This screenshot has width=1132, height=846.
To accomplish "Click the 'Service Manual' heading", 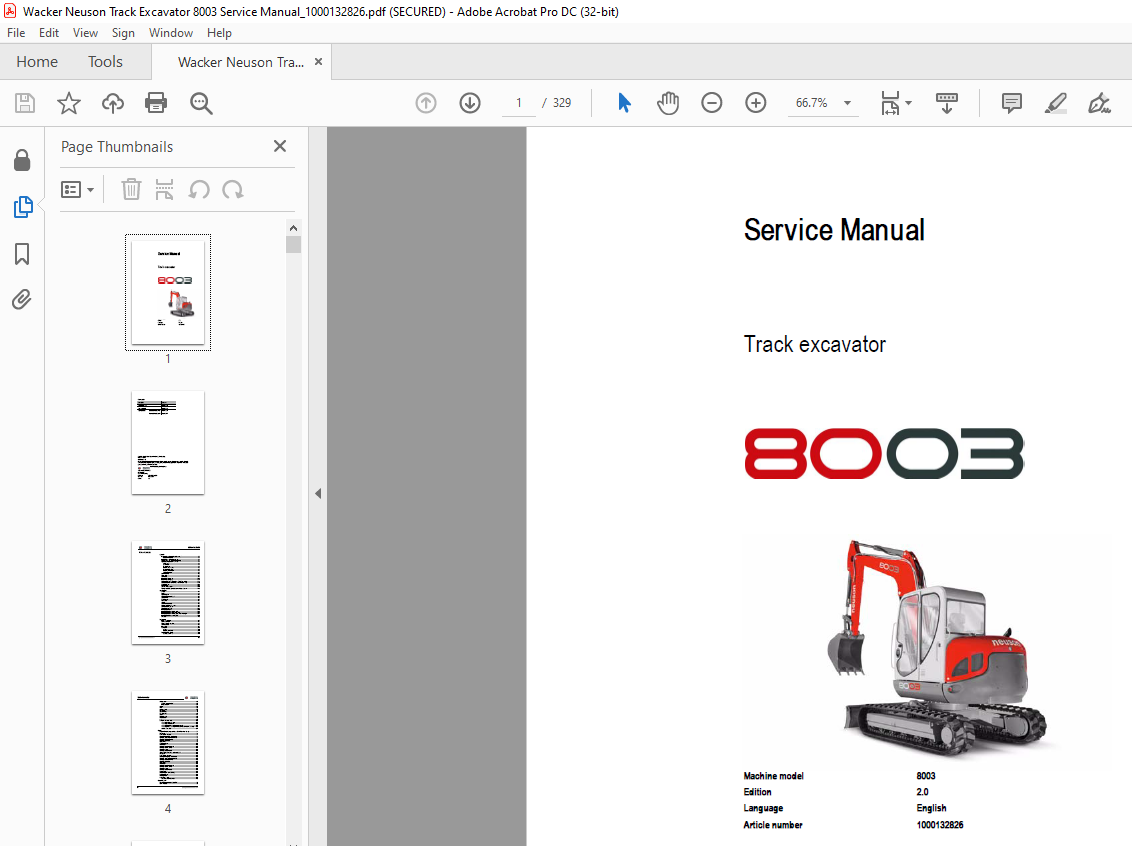I will tap(834, 230).
